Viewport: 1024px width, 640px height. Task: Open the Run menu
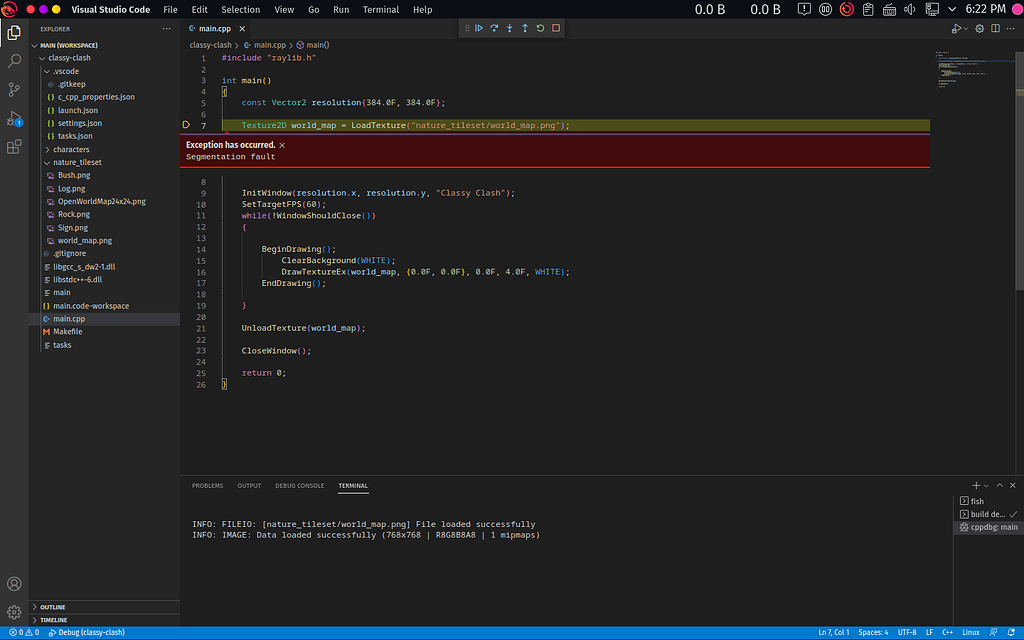[341, 9]
